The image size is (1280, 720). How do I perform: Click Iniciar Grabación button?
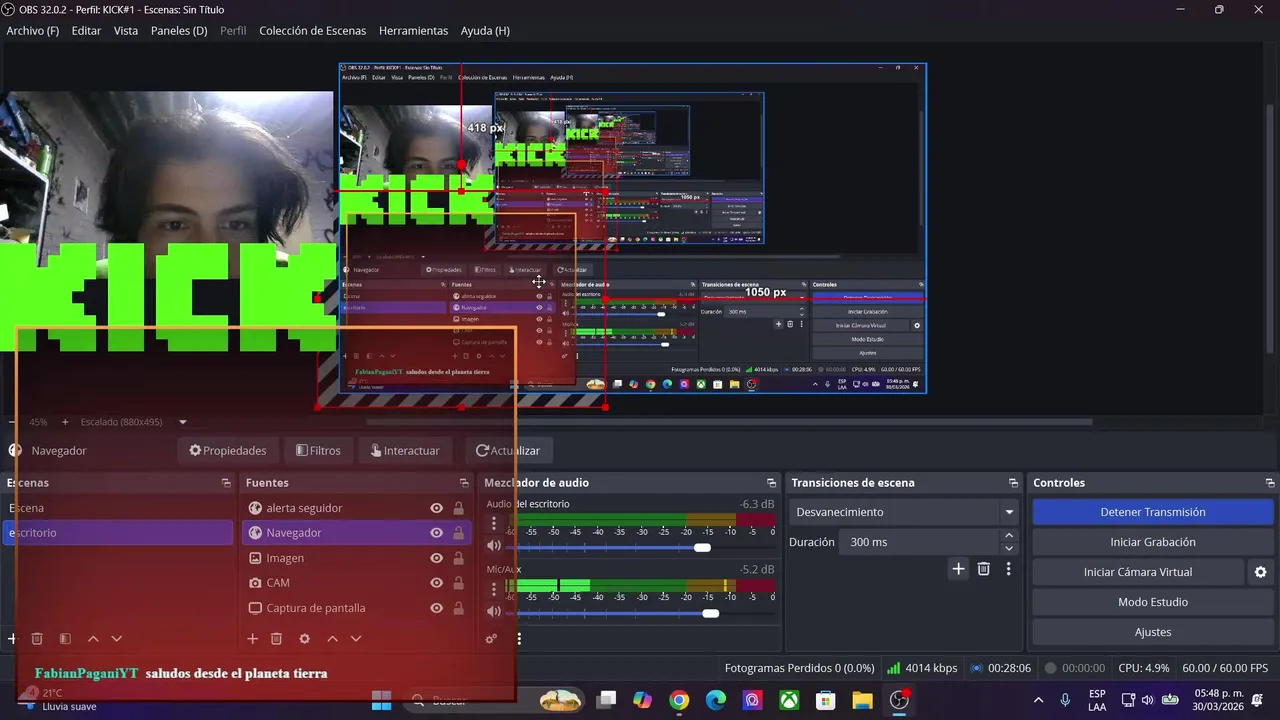point(1153,542)
